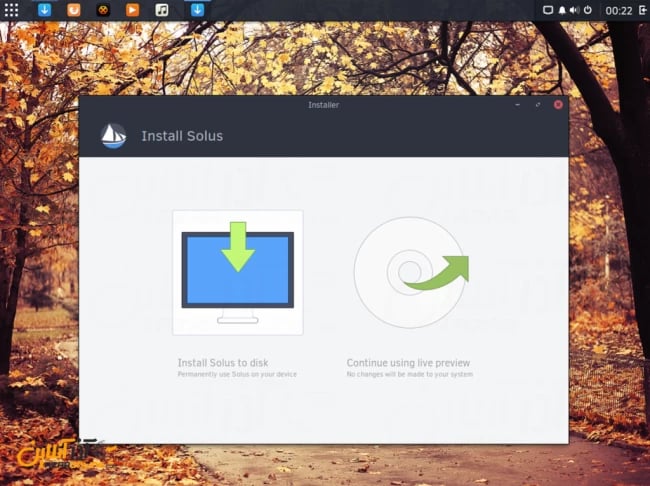Launch the installer icon beside the applications grid
The image size is (650, 486).
tap(44, 10)
